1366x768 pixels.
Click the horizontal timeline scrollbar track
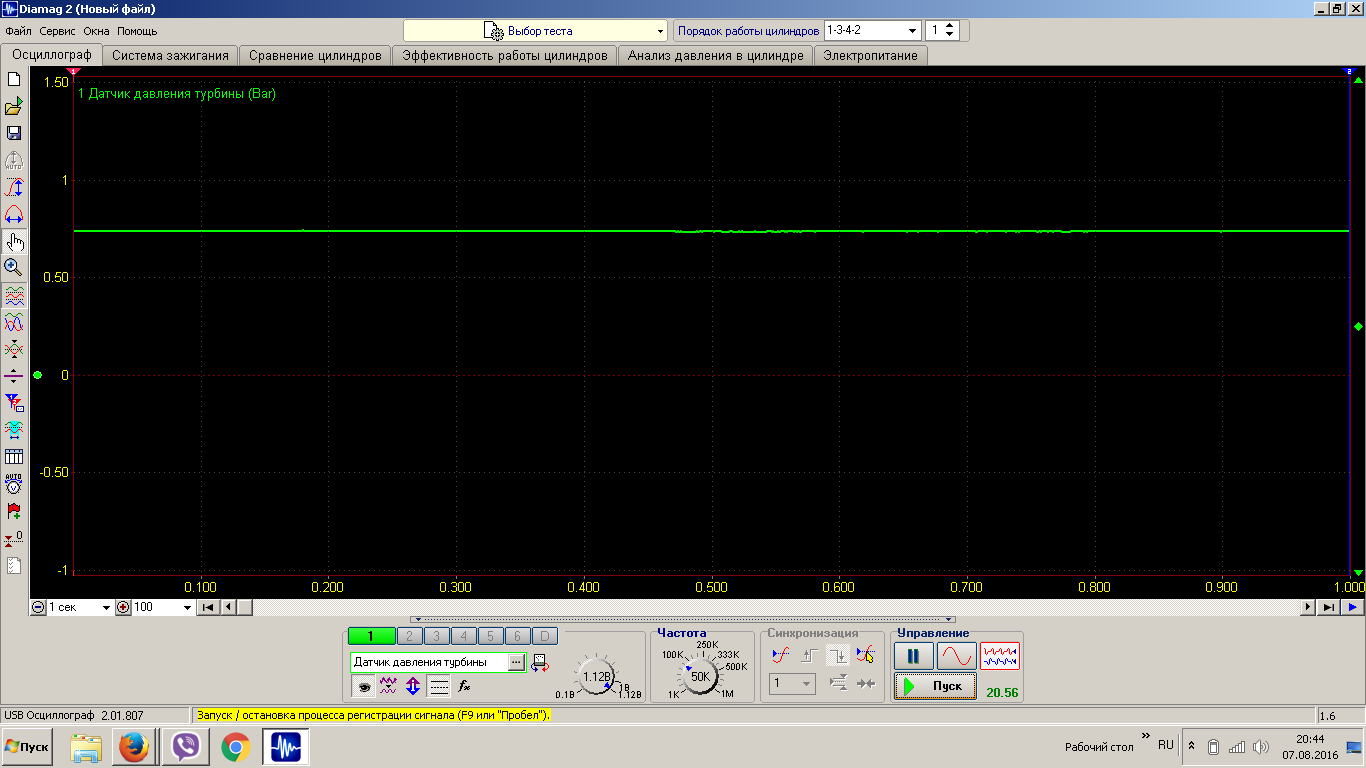776,607
